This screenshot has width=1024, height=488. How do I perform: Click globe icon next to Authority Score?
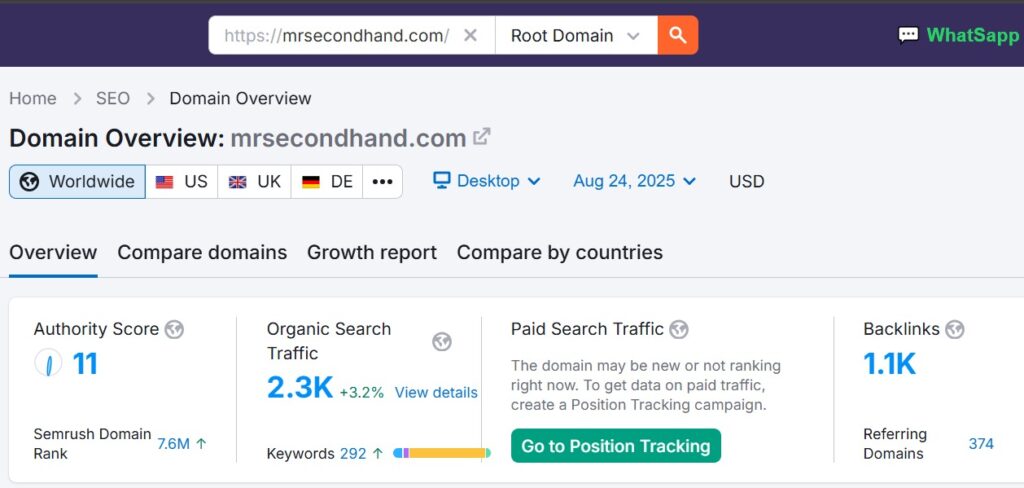174,329
